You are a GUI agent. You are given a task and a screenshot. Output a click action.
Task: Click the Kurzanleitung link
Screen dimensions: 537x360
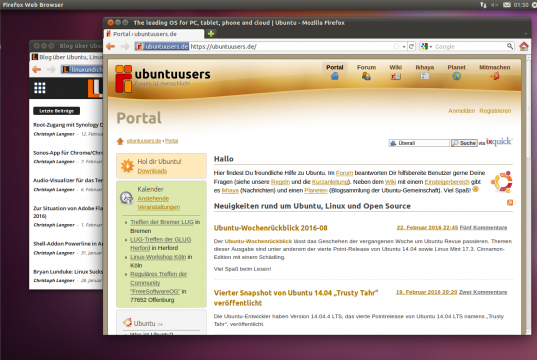(x=329, y=182)
